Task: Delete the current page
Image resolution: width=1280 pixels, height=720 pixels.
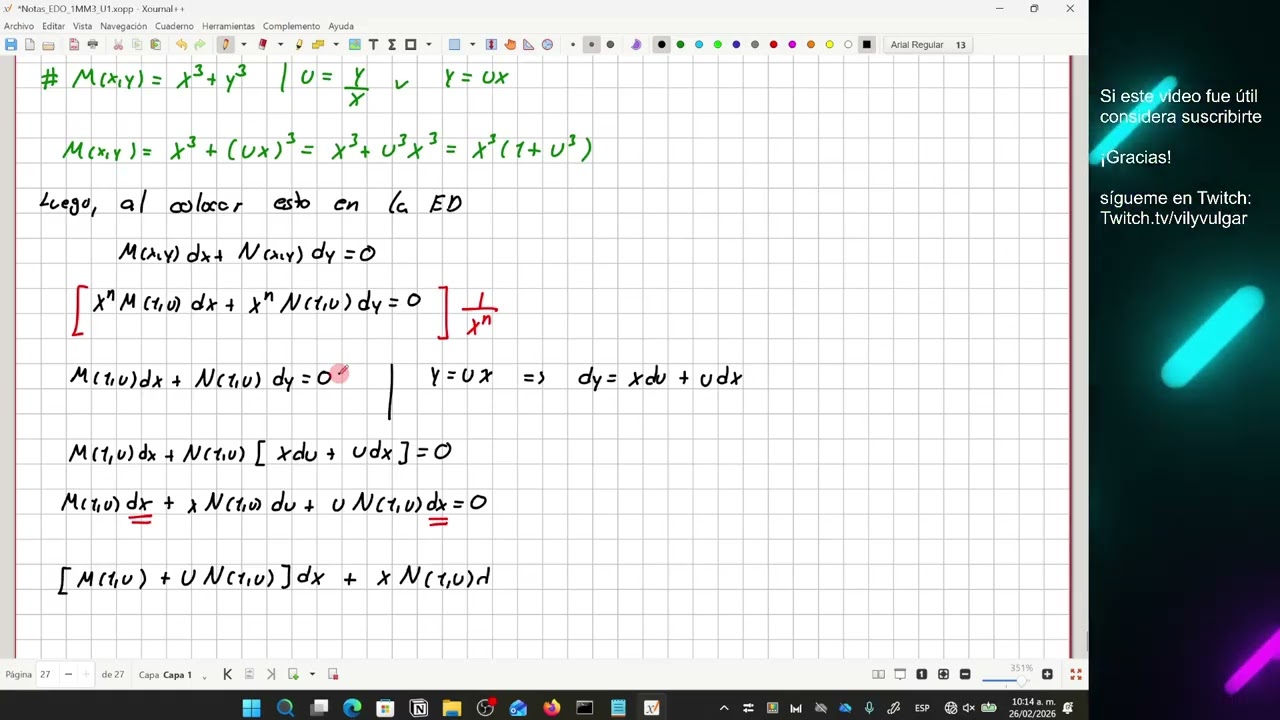Action: 333,674
